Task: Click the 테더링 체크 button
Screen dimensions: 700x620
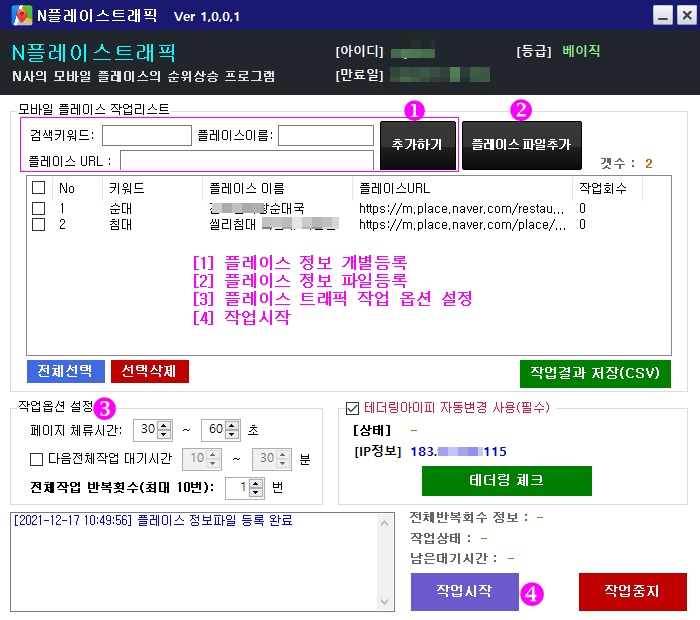Action: point(507,481)
